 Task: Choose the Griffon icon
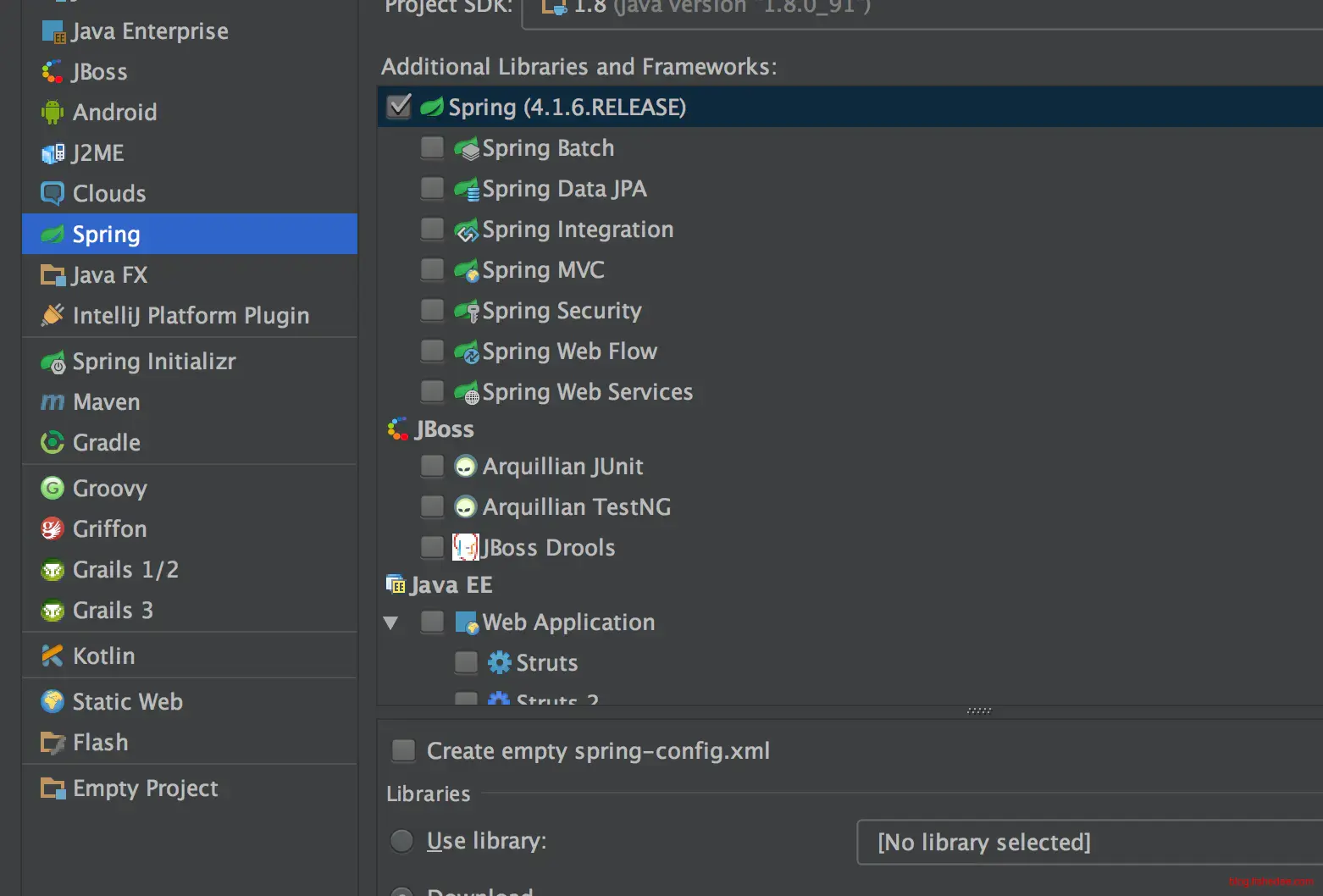coord(53,529)
